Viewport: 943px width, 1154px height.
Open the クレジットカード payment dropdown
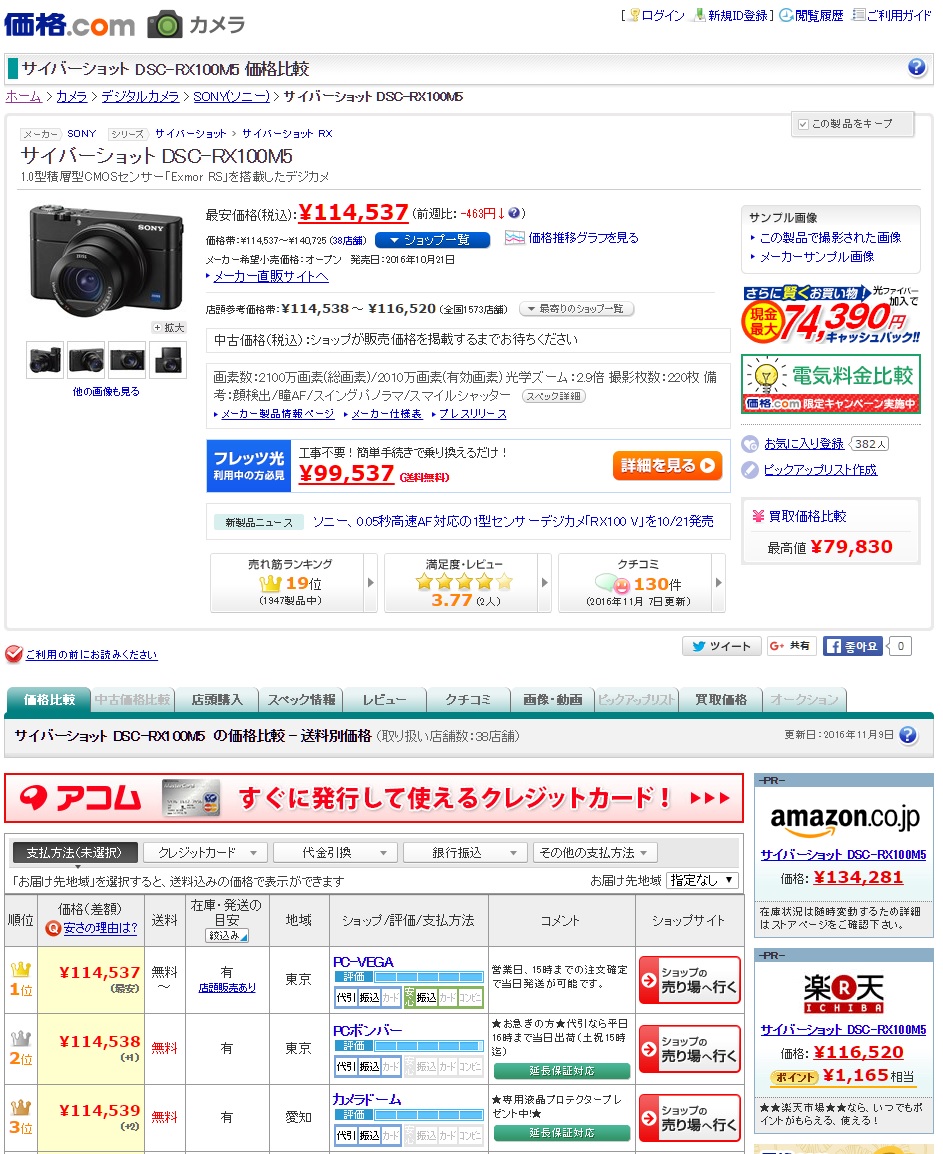(x=205, y=853)
